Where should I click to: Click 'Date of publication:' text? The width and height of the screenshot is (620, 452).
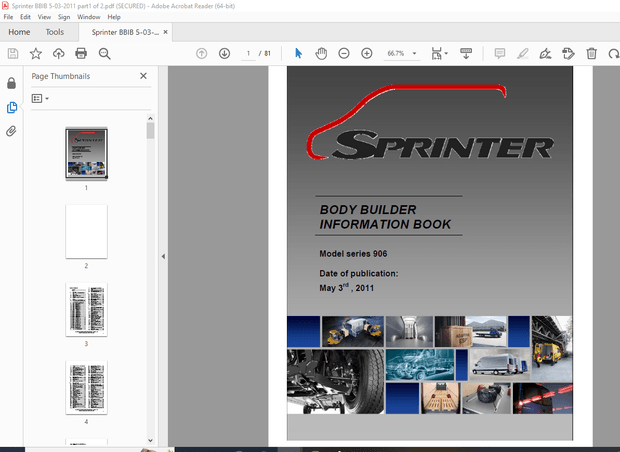pos(359,273)
